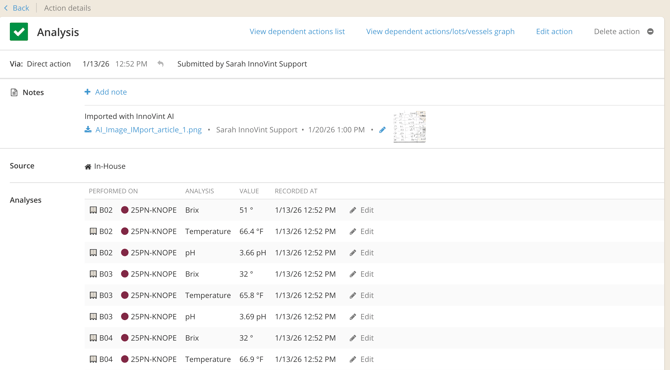Click the Direct action text
Screen dimensions: 670x370
49,64
